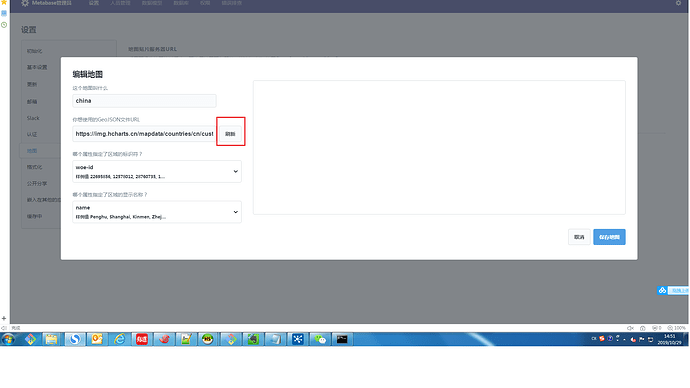This screenshot has height=388, width=690.
Task: Open the Windows Start button
Action: point(8,339)
